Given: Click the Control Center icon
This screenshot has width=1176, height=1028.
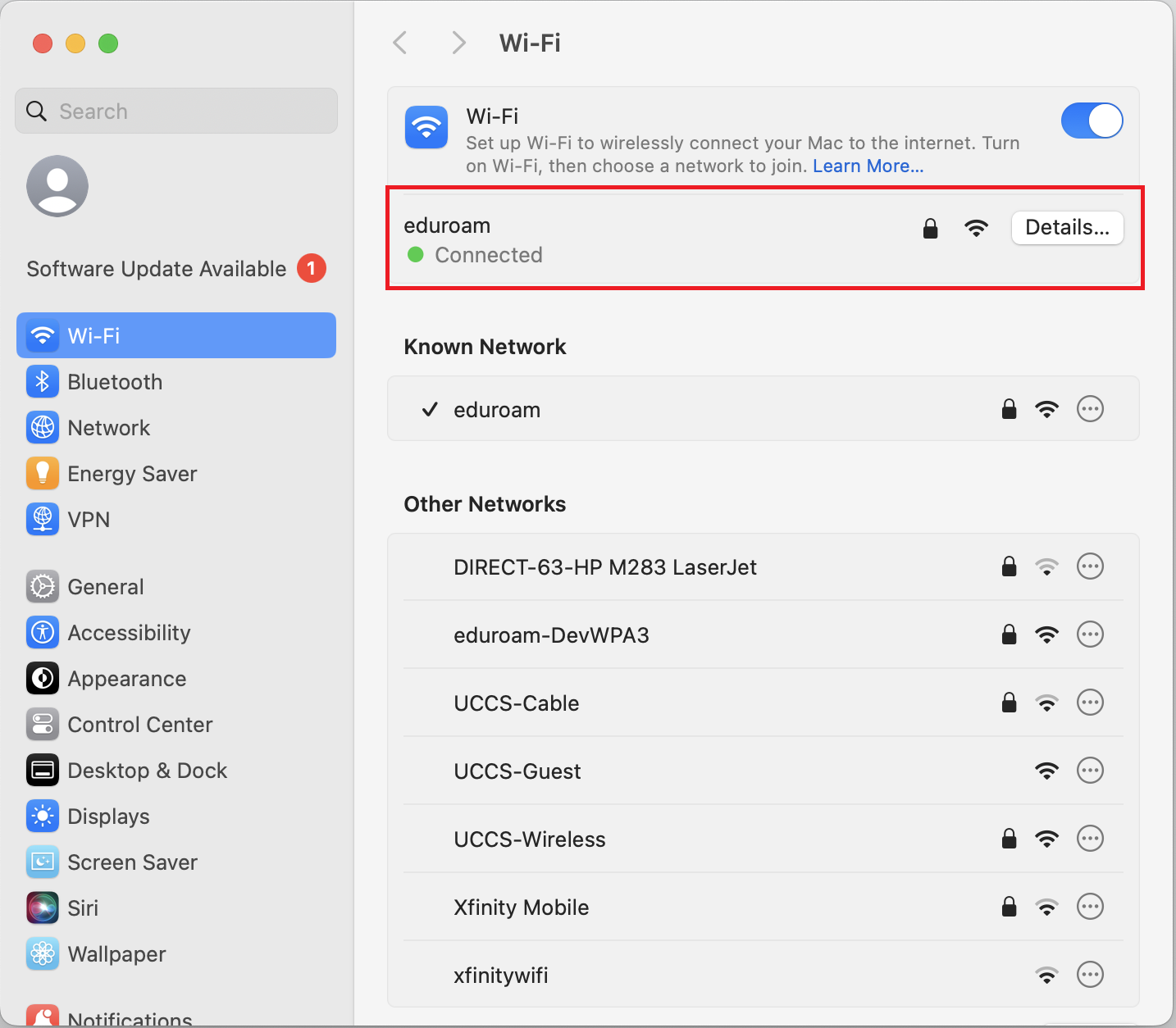Looking at the screenshot, I should [x=43, y=724].
